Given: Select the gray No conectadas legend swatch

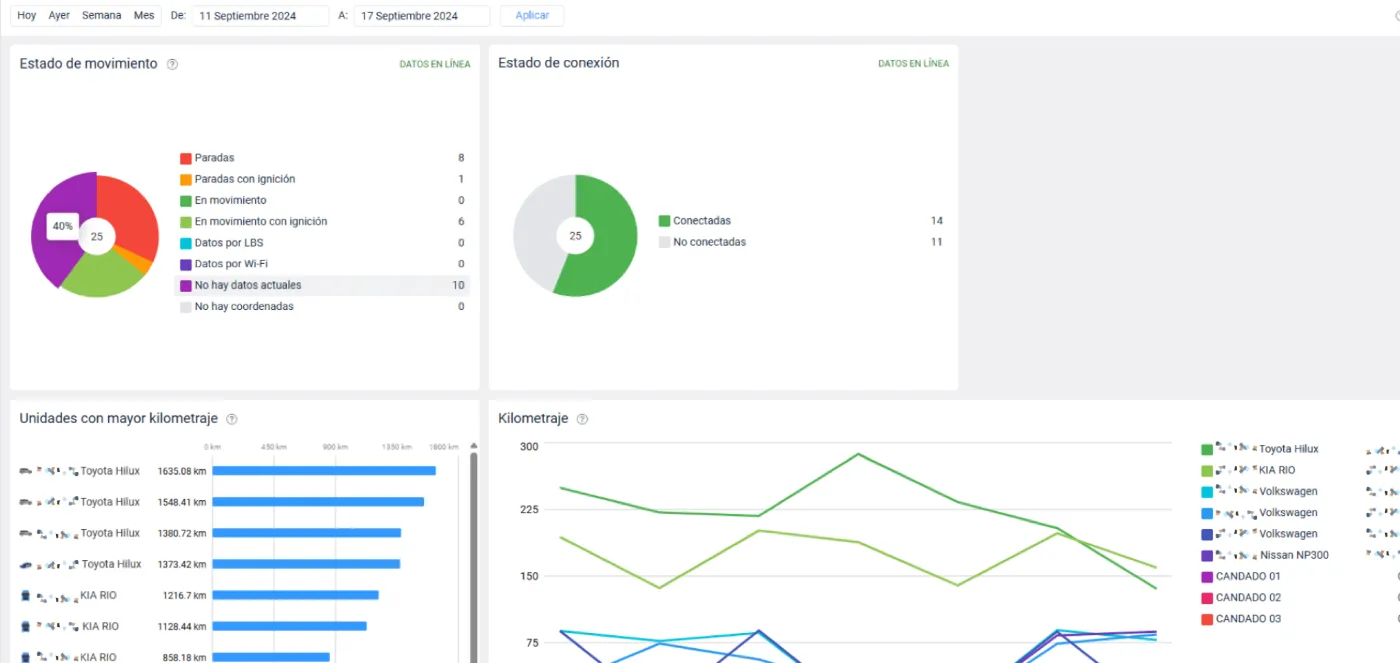Looking at the screenshot, I should (x=664, y=242).
